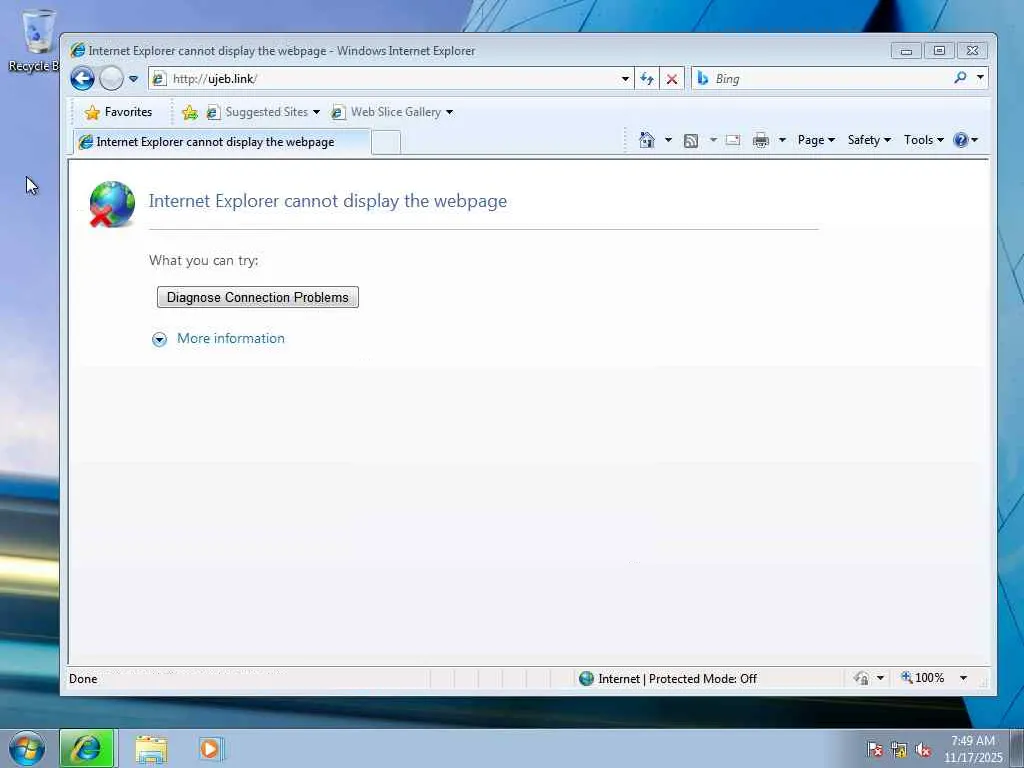The width and height of the screenshot is (1024, 768).
Task: Go back using the Back arrow button
Action: pos(82,79)
